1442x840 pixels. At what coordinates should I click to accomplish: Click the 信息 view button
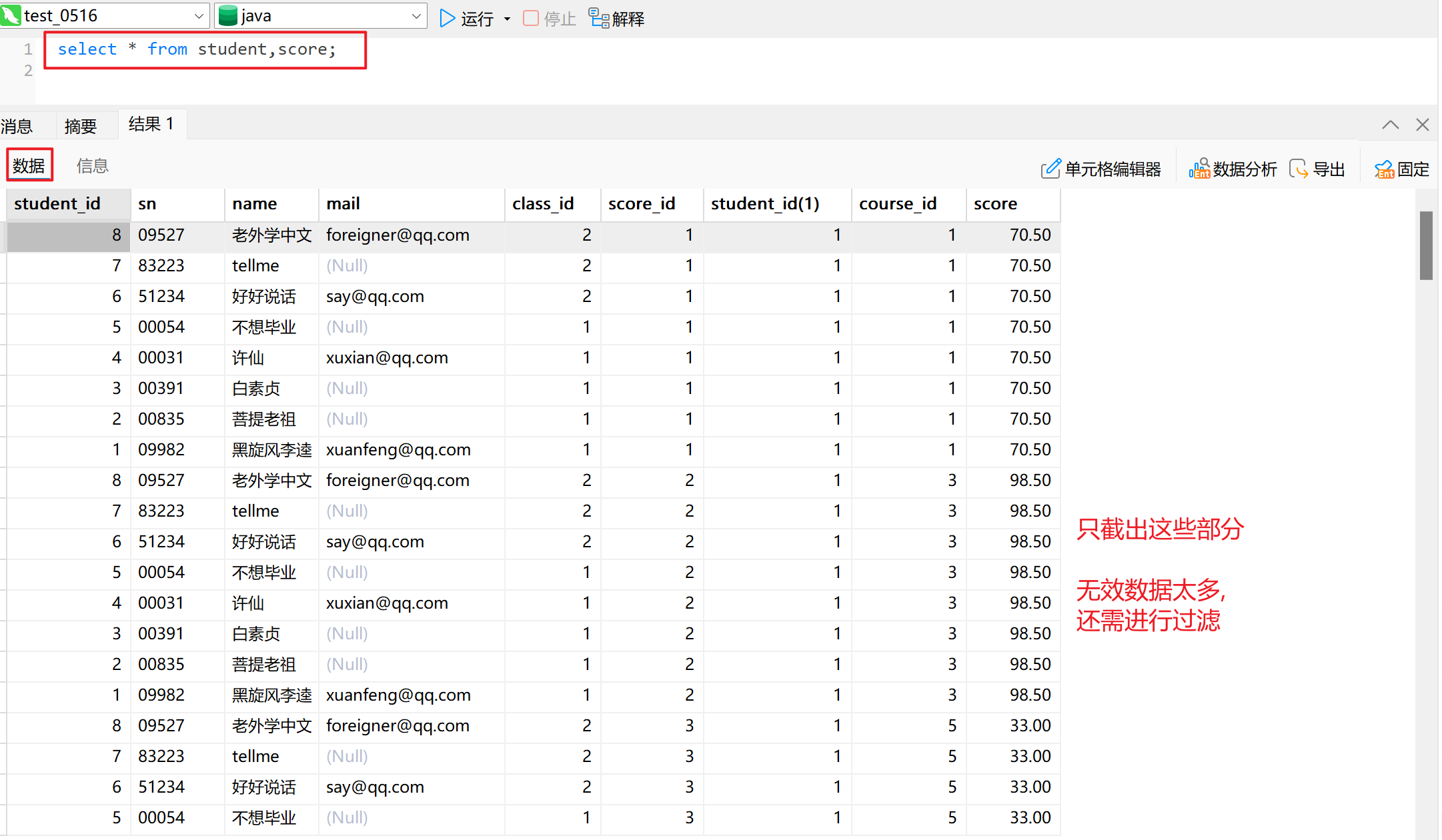pos(93,166)
